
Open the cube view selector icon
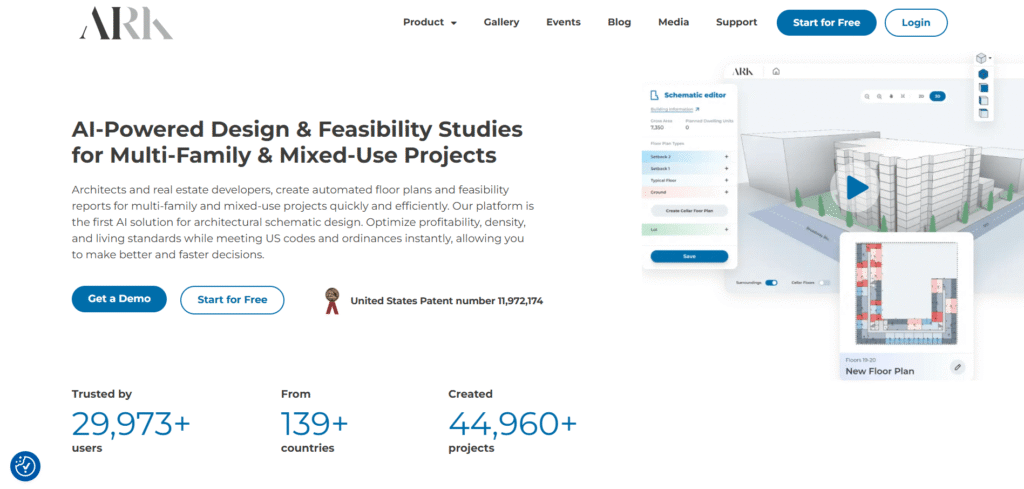pyautogui.click(x=981, y=58)
